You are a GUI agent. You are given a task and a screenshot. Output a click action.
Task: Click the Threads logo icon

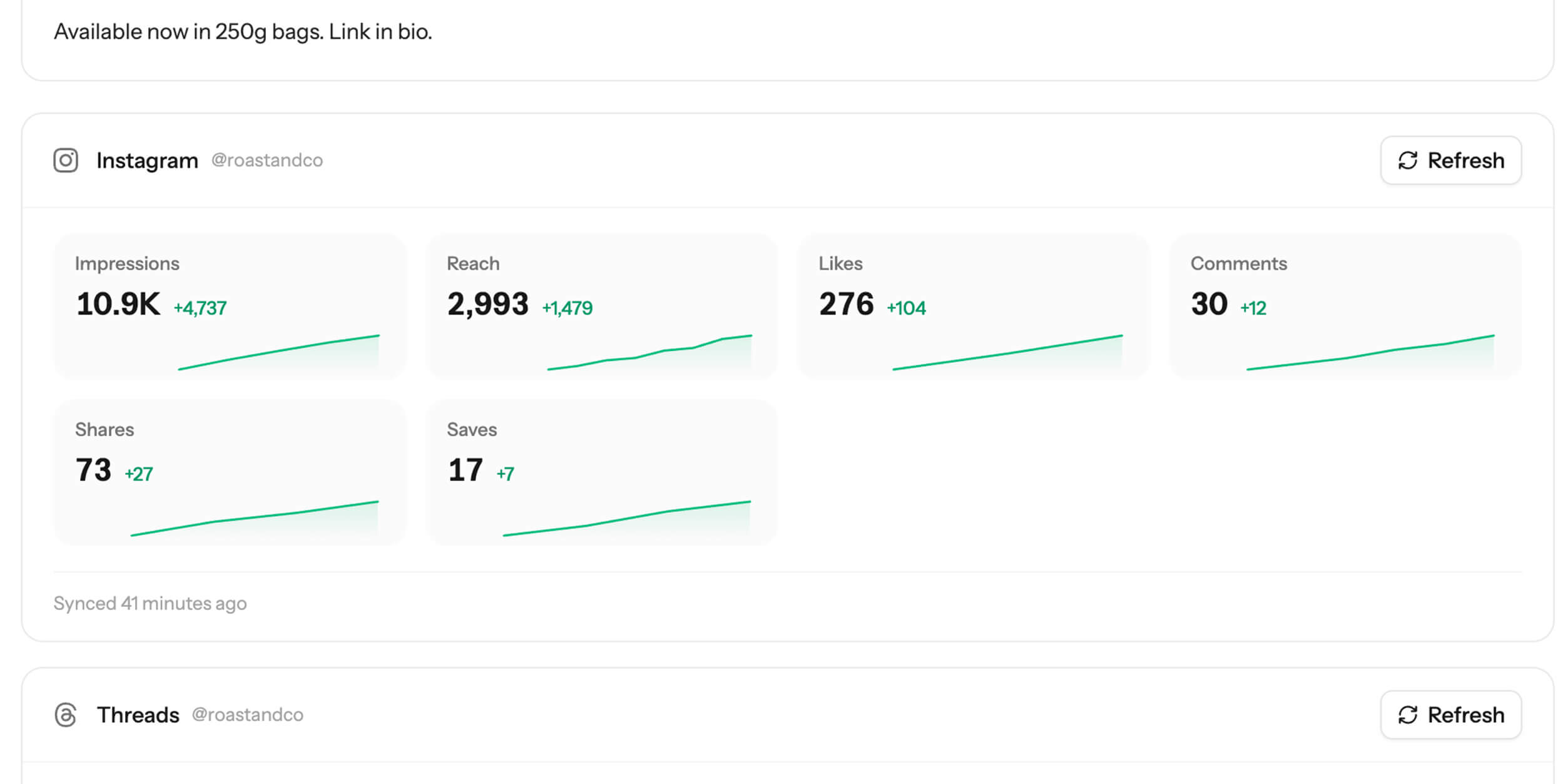(66, 715)
